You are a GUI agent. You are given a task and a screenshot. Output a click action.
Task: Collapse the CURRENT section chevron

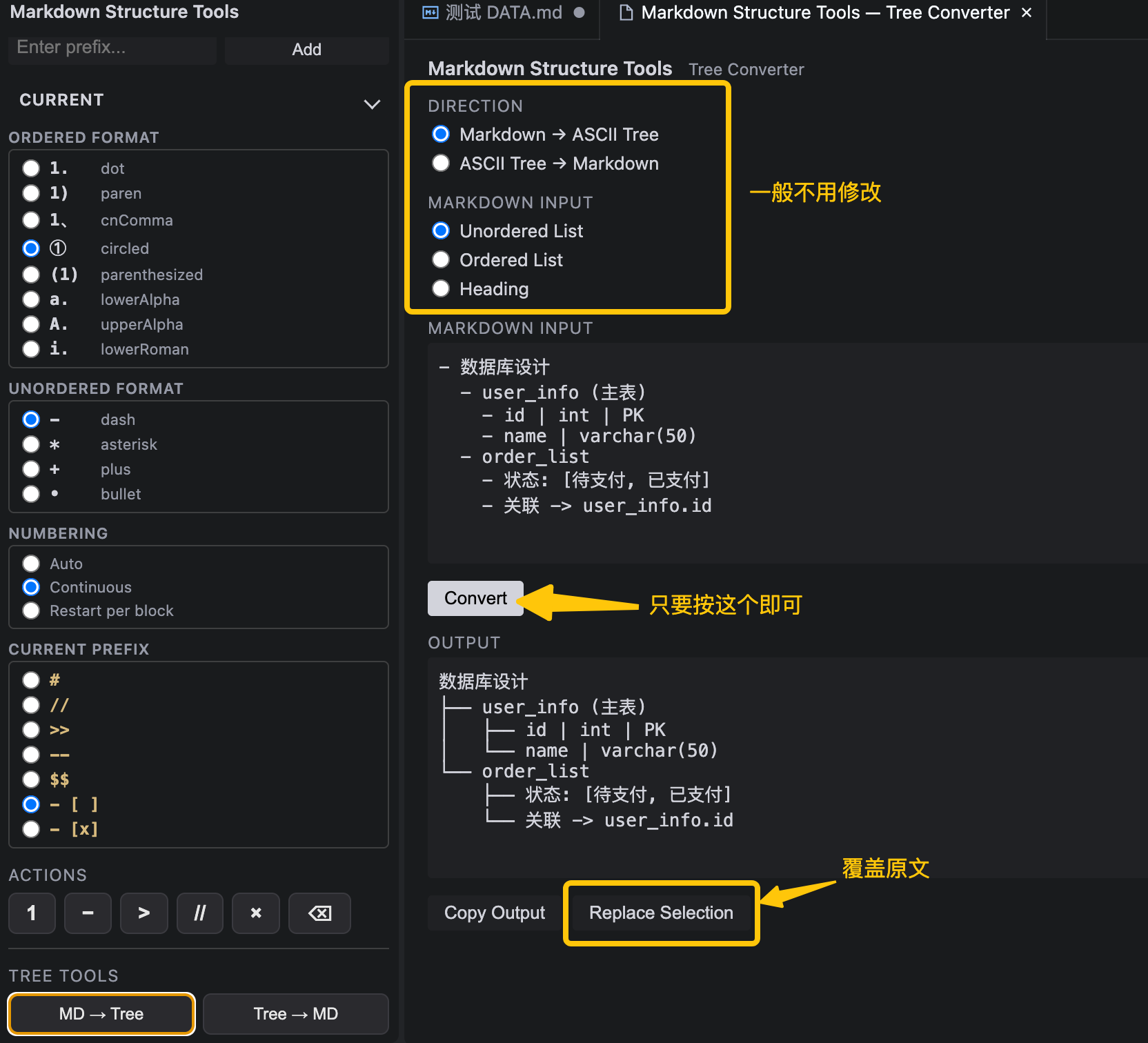click(x=372, y=104)
